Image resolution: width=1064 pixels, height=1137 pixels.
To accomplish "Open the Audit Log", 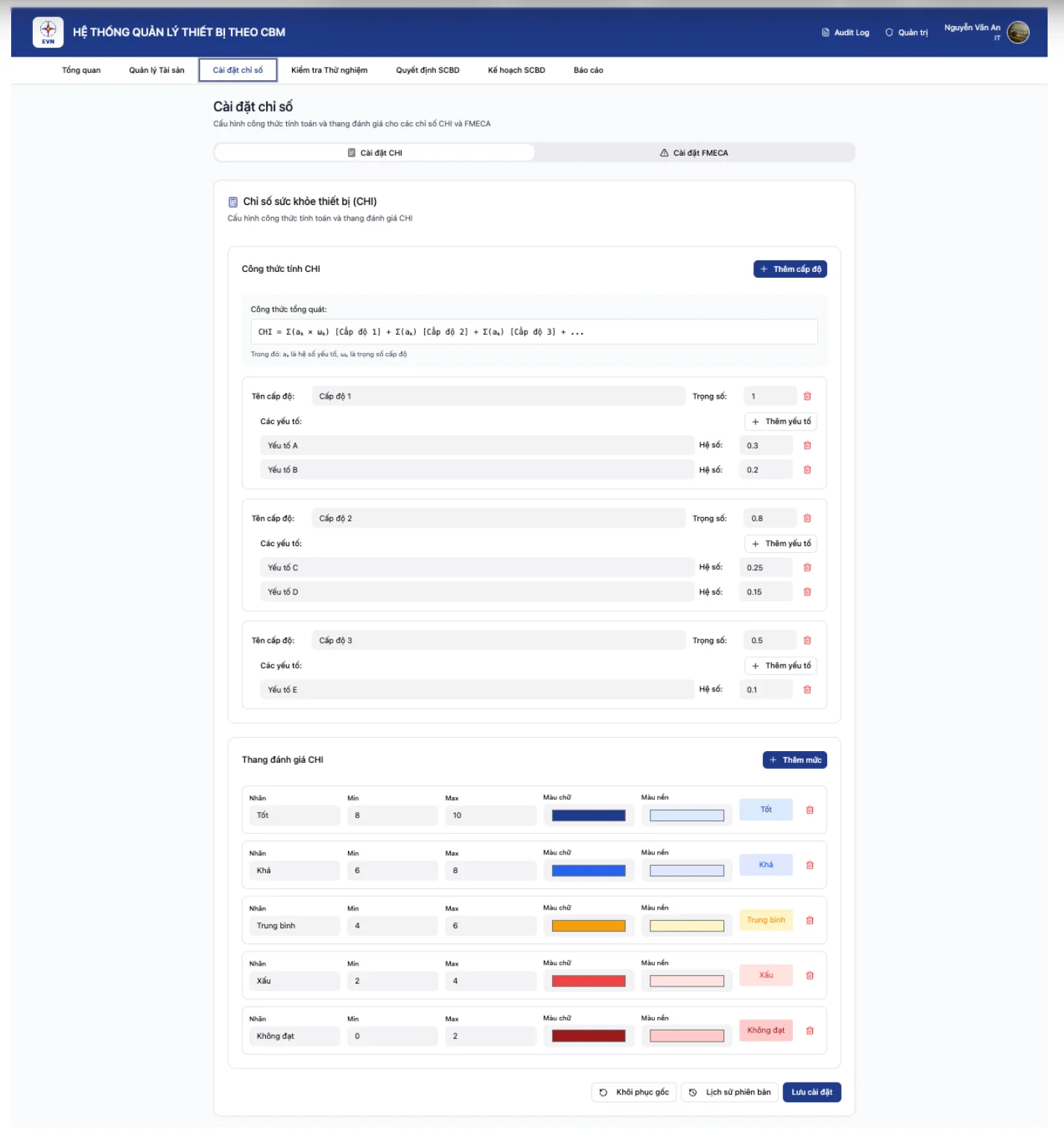I will pos(845,33).
